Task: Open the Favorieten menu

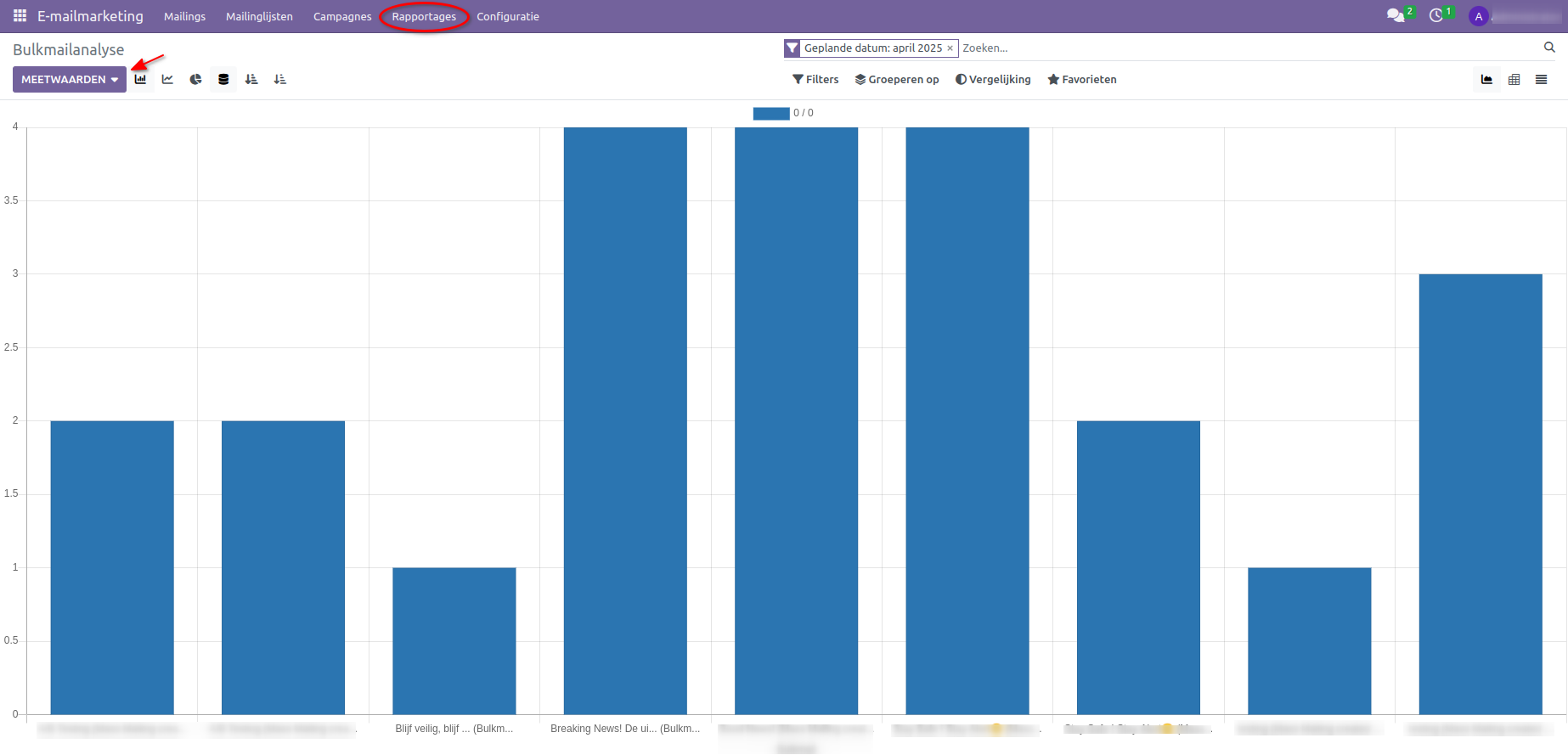Action: (1082, 79)
